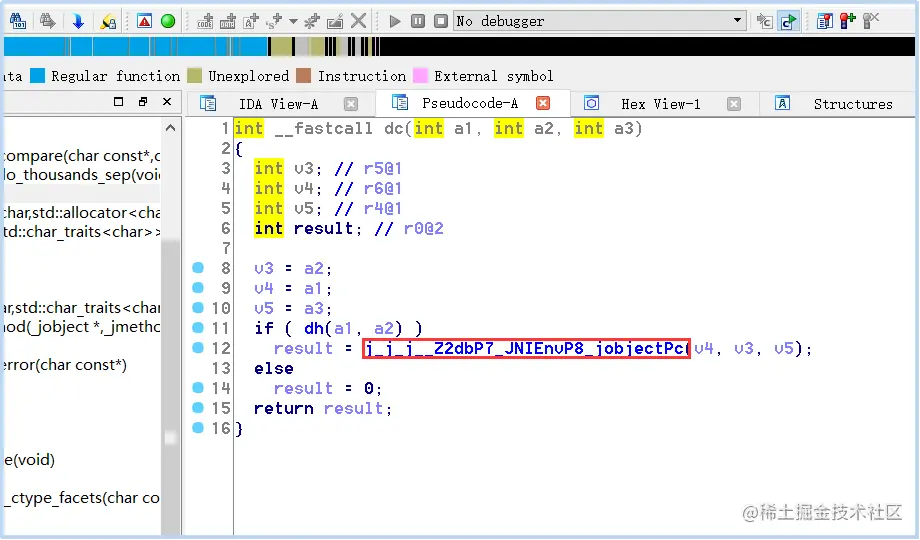The width and height of the screenshot is (920, 540).
Task: Click the Regular function blue legend swatch
Action: coord(38,76)
